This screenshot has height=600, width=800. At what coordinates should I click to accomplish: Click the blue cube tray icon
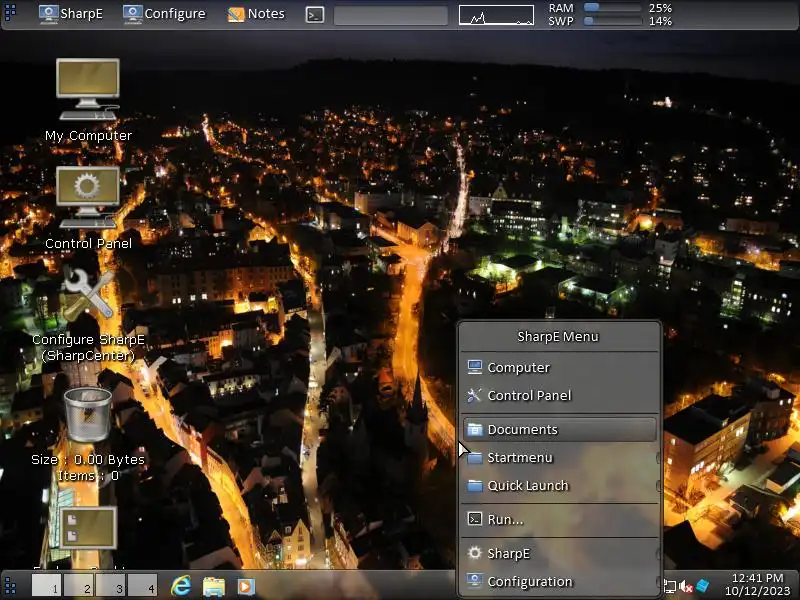[703, 586]
